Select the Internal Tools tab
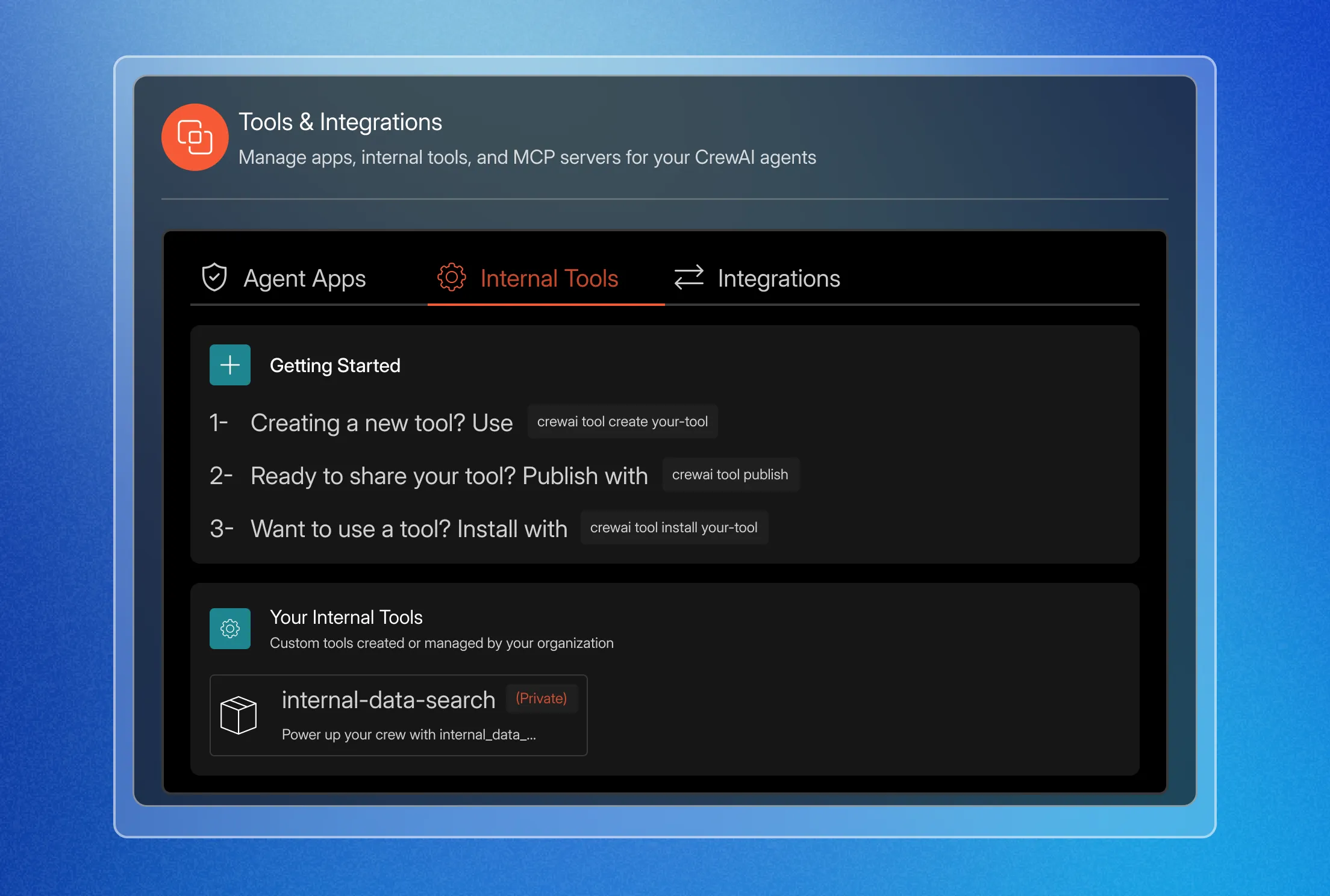Viewport: 1330px width, 896px height. click(549, 279)
